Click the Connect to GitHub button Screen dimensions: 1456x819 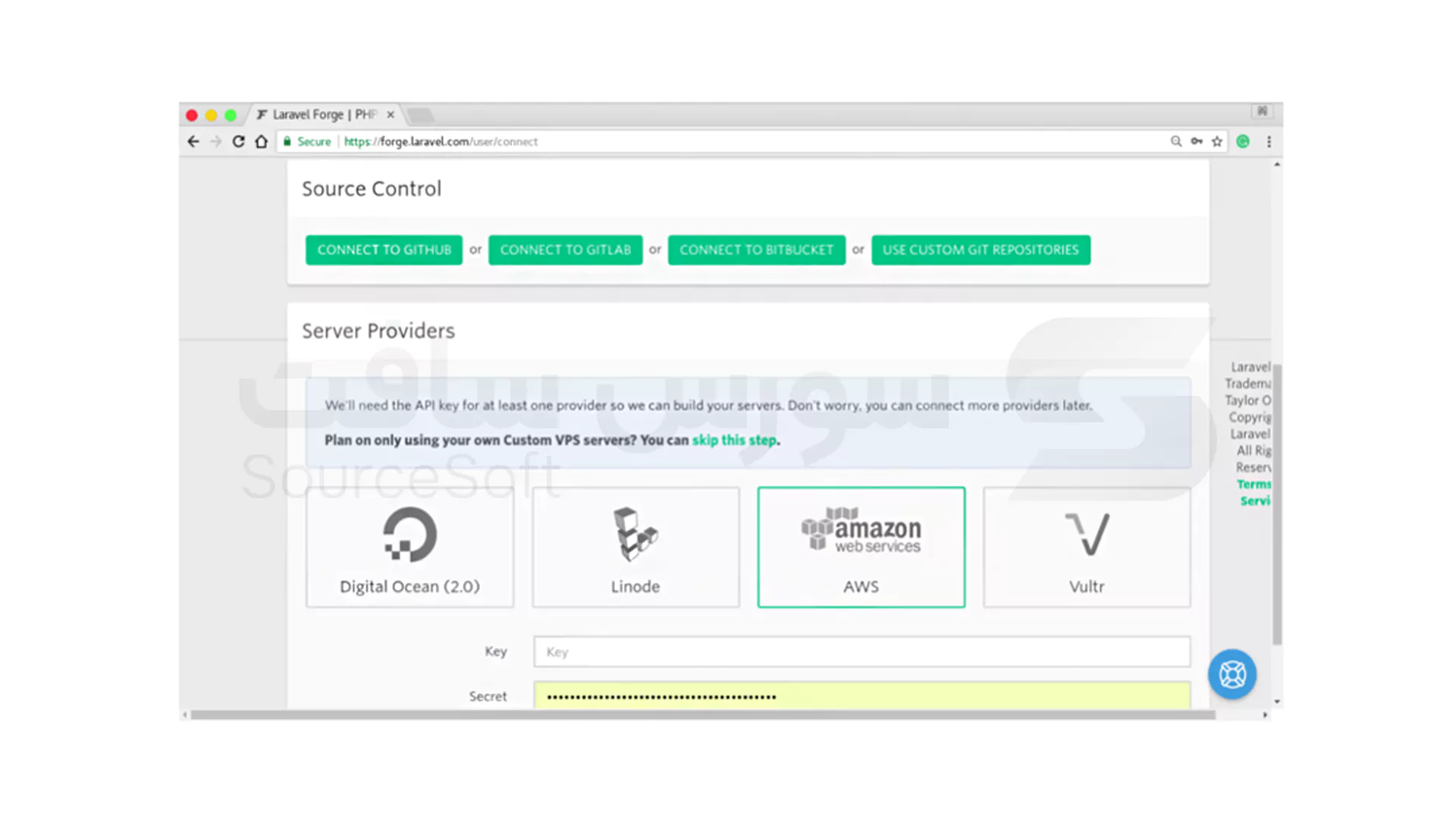[384, 249]
